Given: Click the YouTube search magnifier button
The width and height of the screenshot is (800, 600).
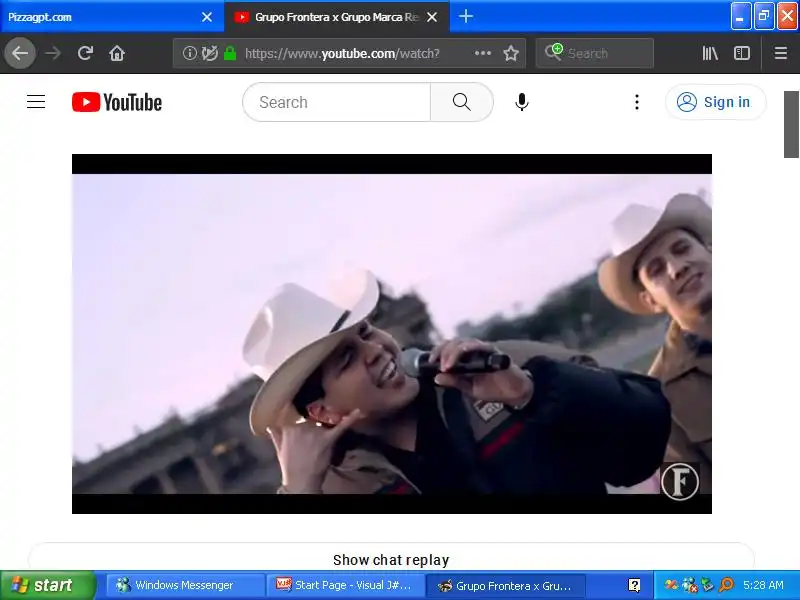Looking at the screenshot, I should point(462,102).
